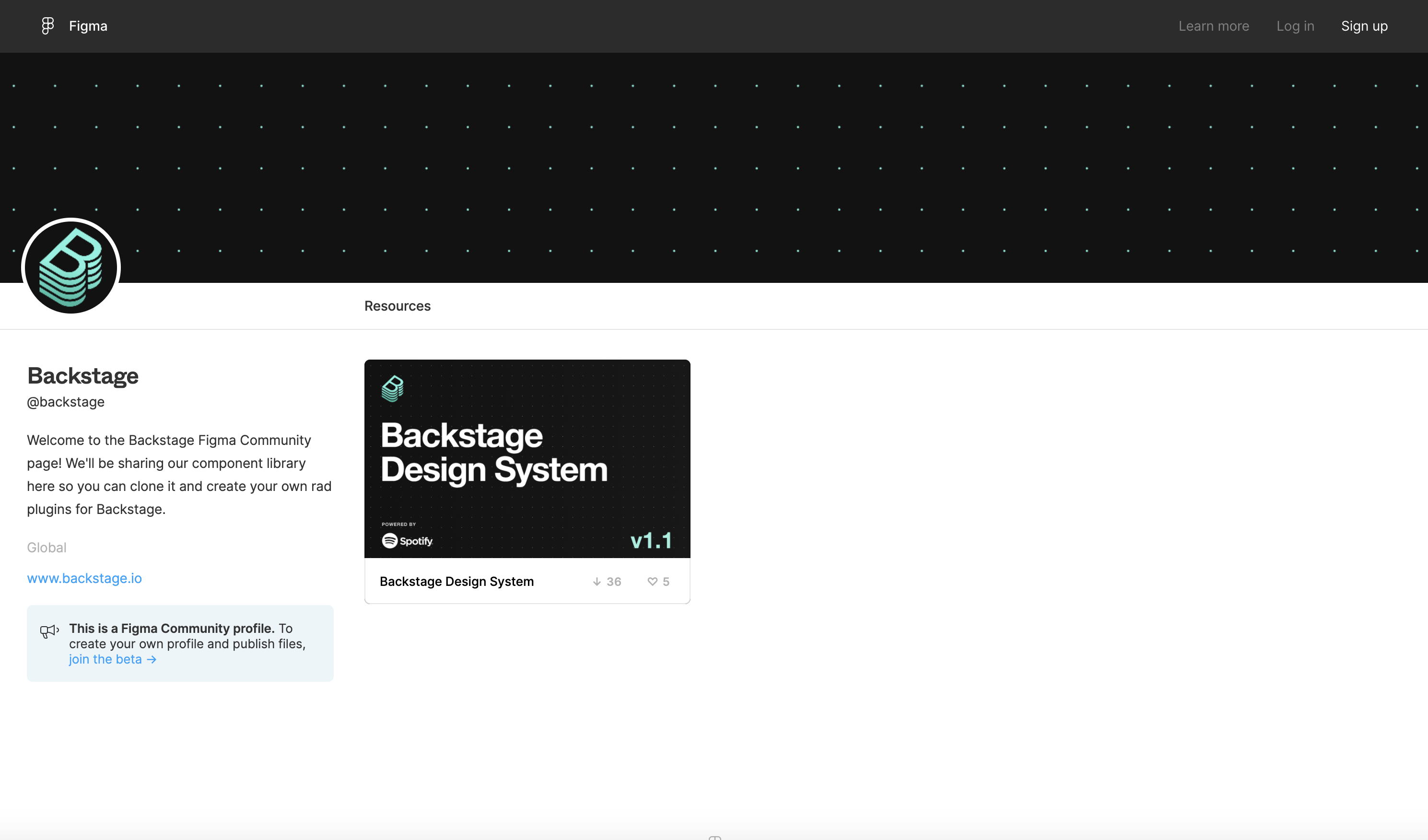Click Log in in the top bar
The height and width of the screenshot is (840, 1428).
coord(1295,26)
